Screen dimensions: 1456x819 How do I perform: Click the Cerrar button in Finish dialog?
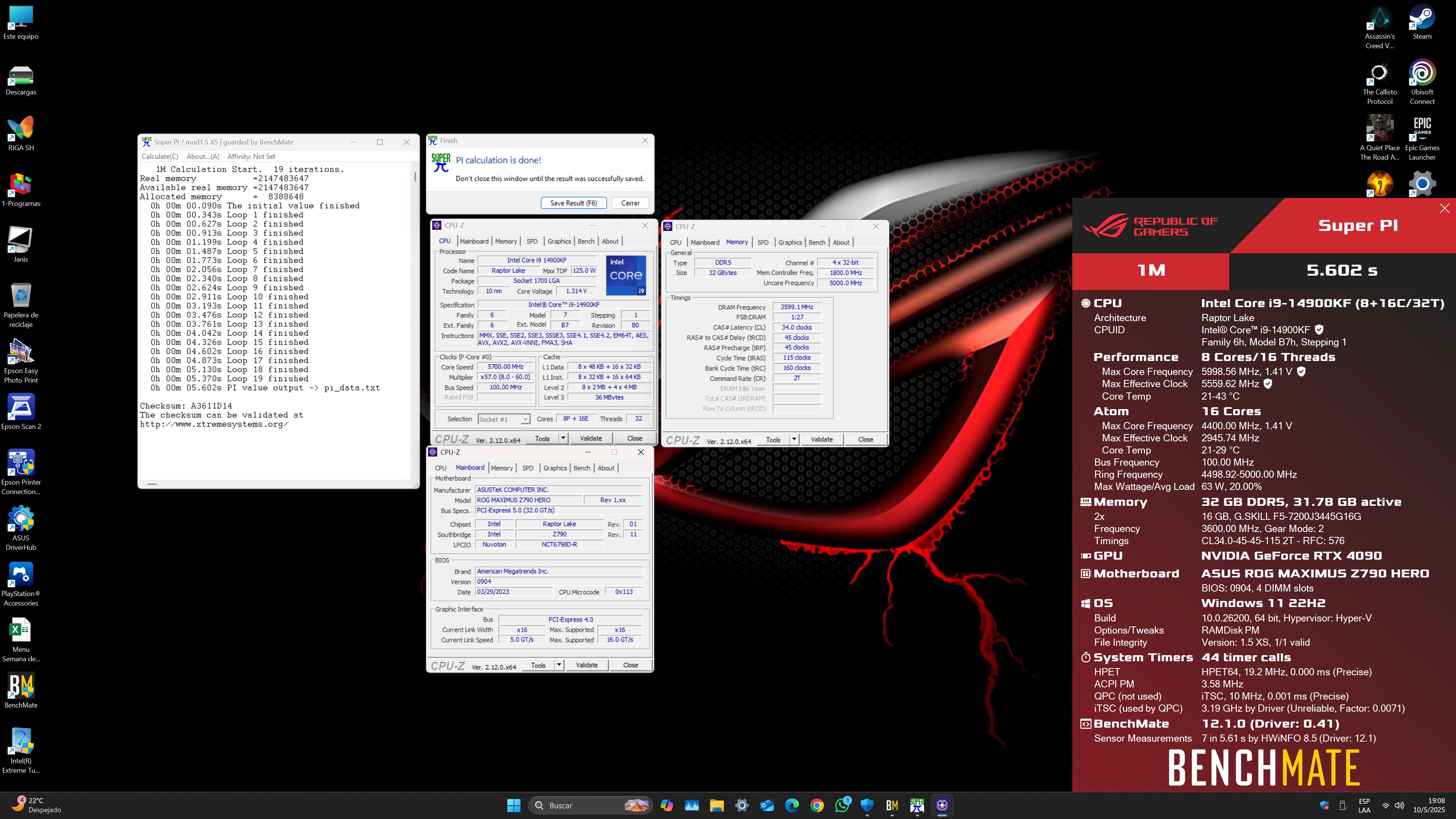630,203
